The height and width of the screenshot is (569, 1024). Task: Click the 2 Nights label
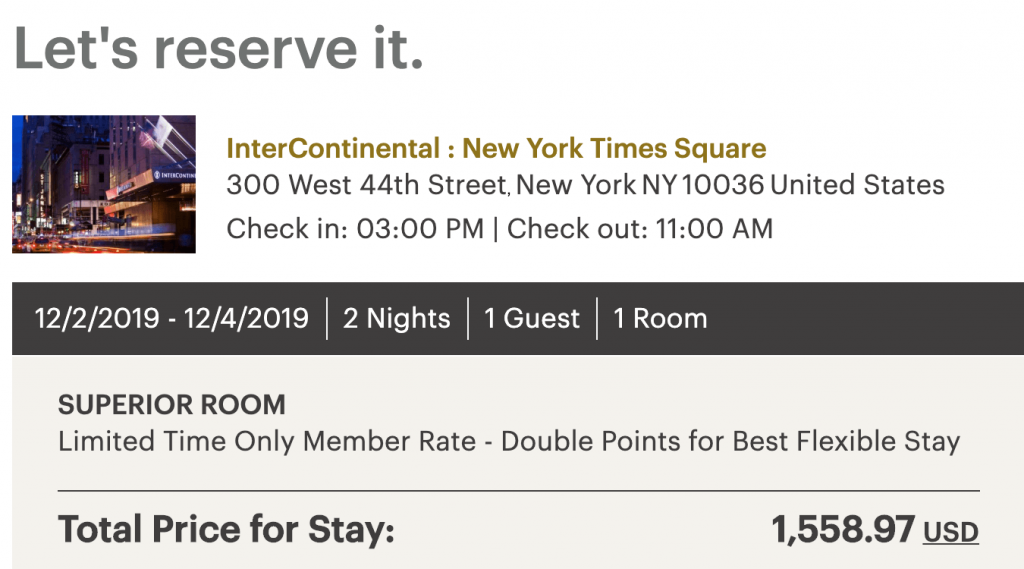click(396, 318)
